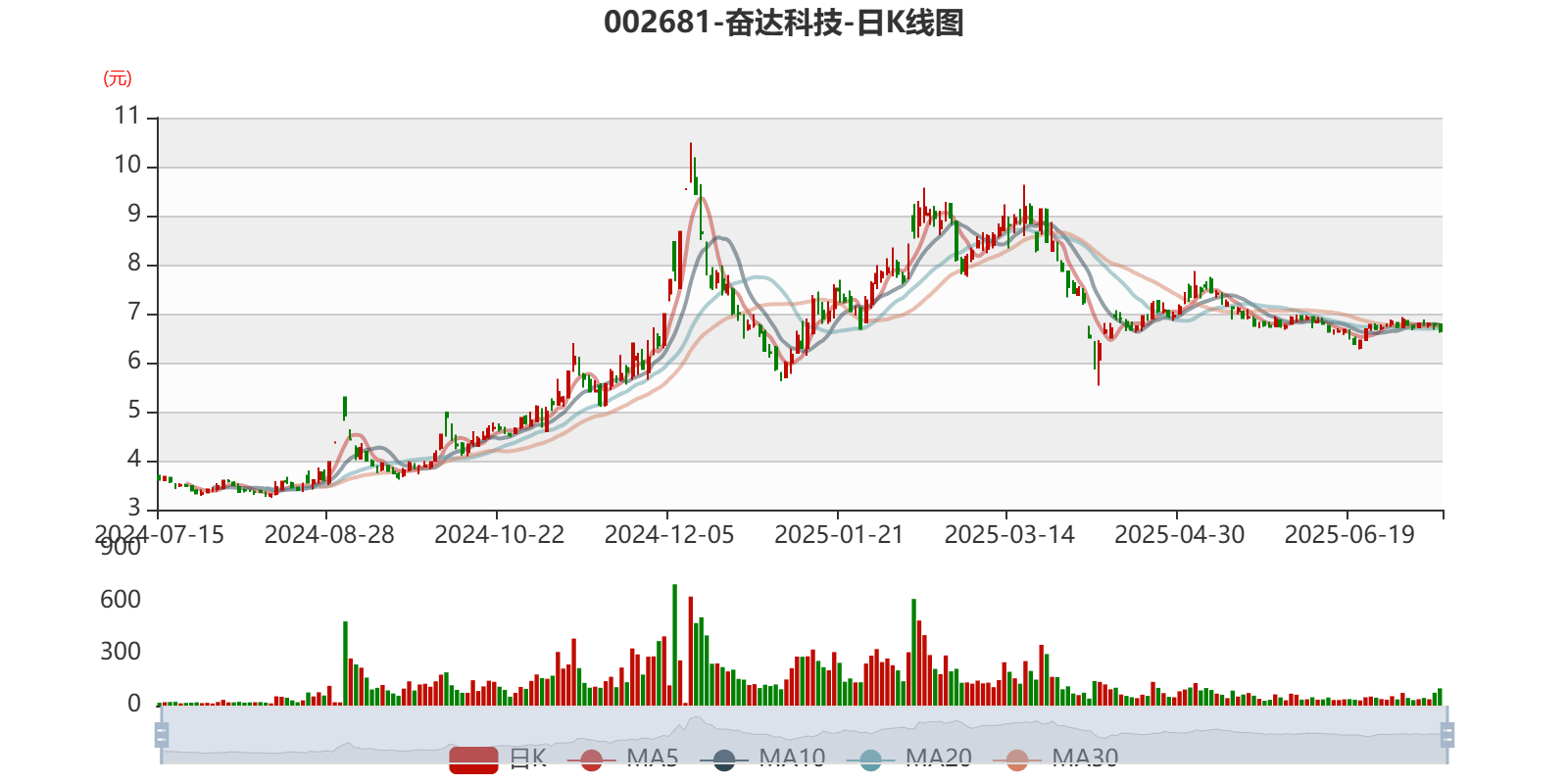
Task: Click the 2024-08-28 date label on the x-axis
Action: pos(328,535)
